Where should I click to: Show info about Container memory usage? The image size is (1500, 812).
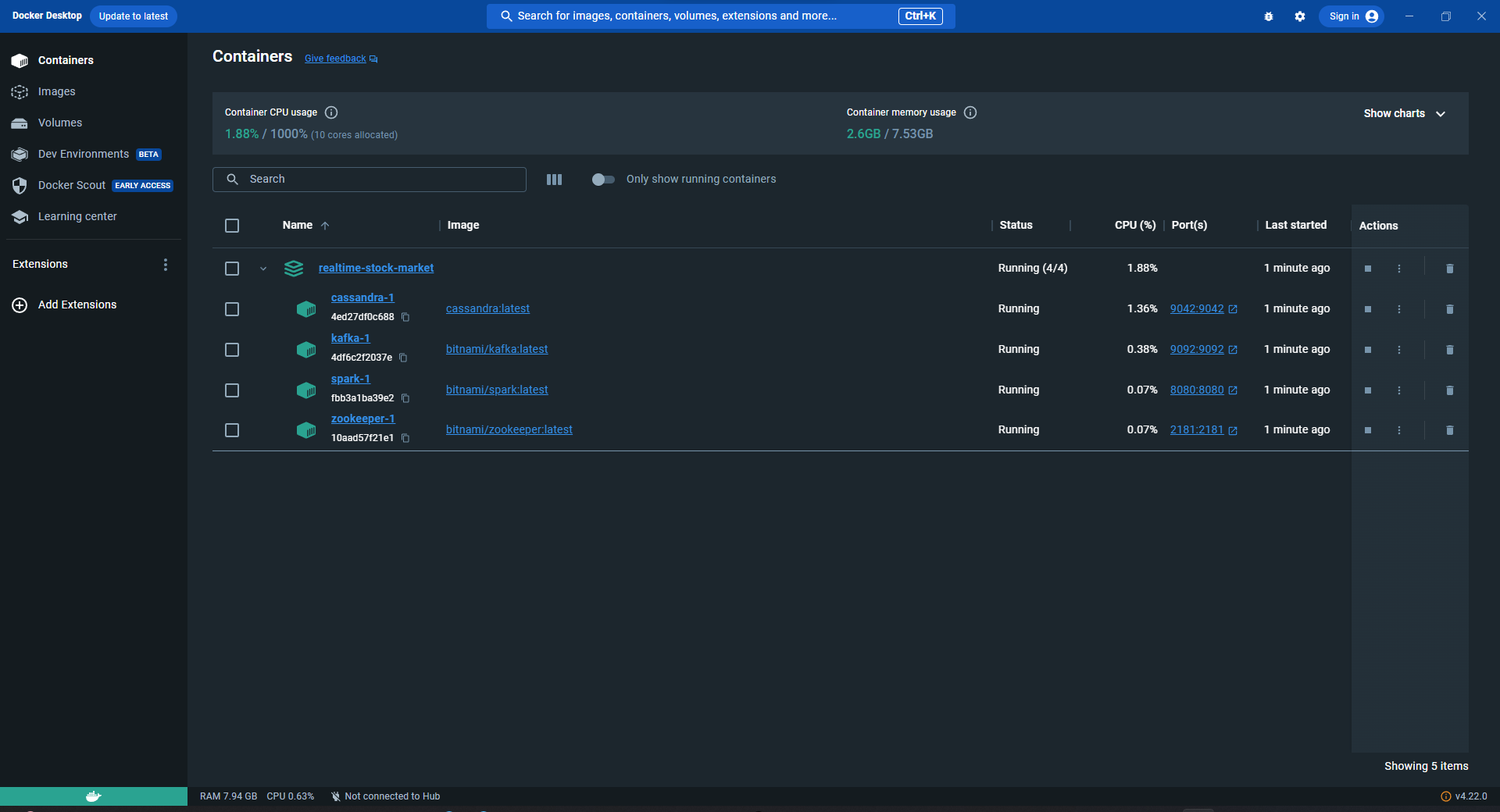pos(970,112)
